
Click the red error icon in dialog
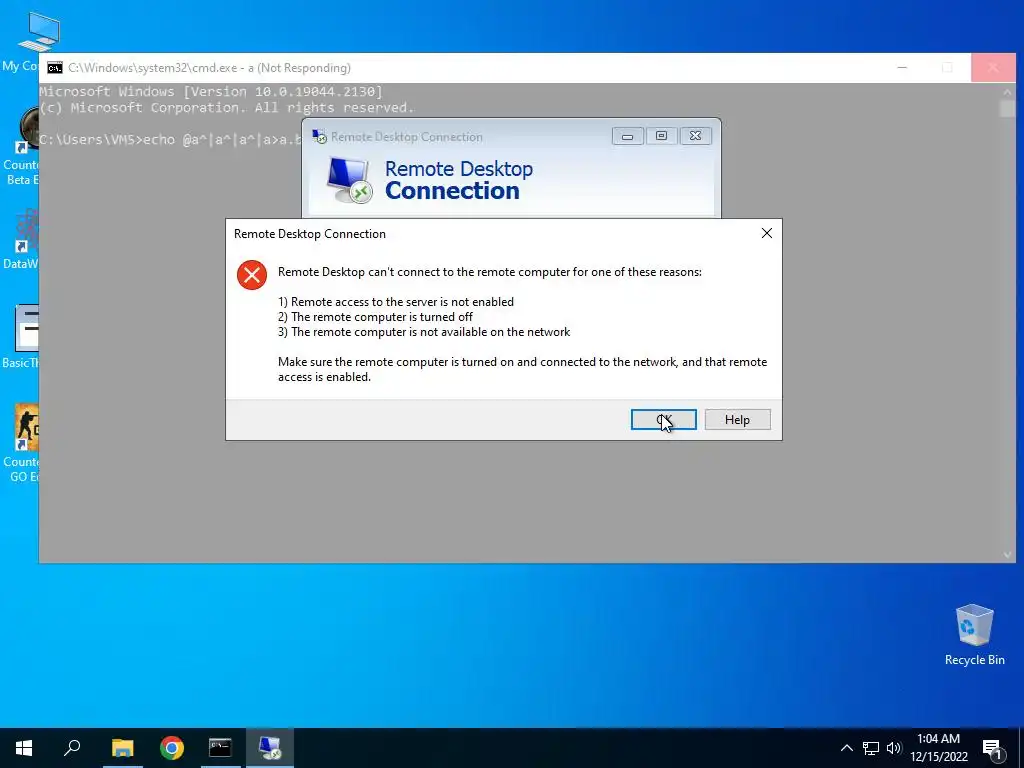(251, 275)
